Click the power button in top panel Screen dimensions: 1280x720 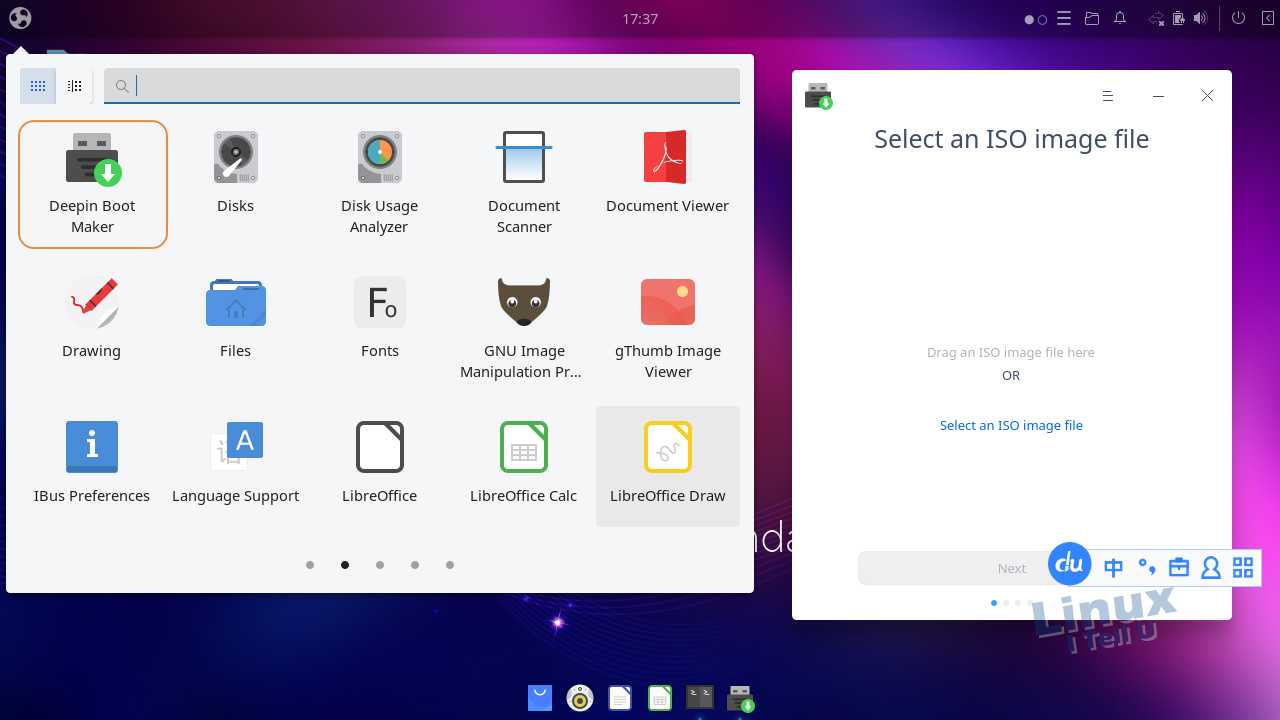coord(1238,18)
